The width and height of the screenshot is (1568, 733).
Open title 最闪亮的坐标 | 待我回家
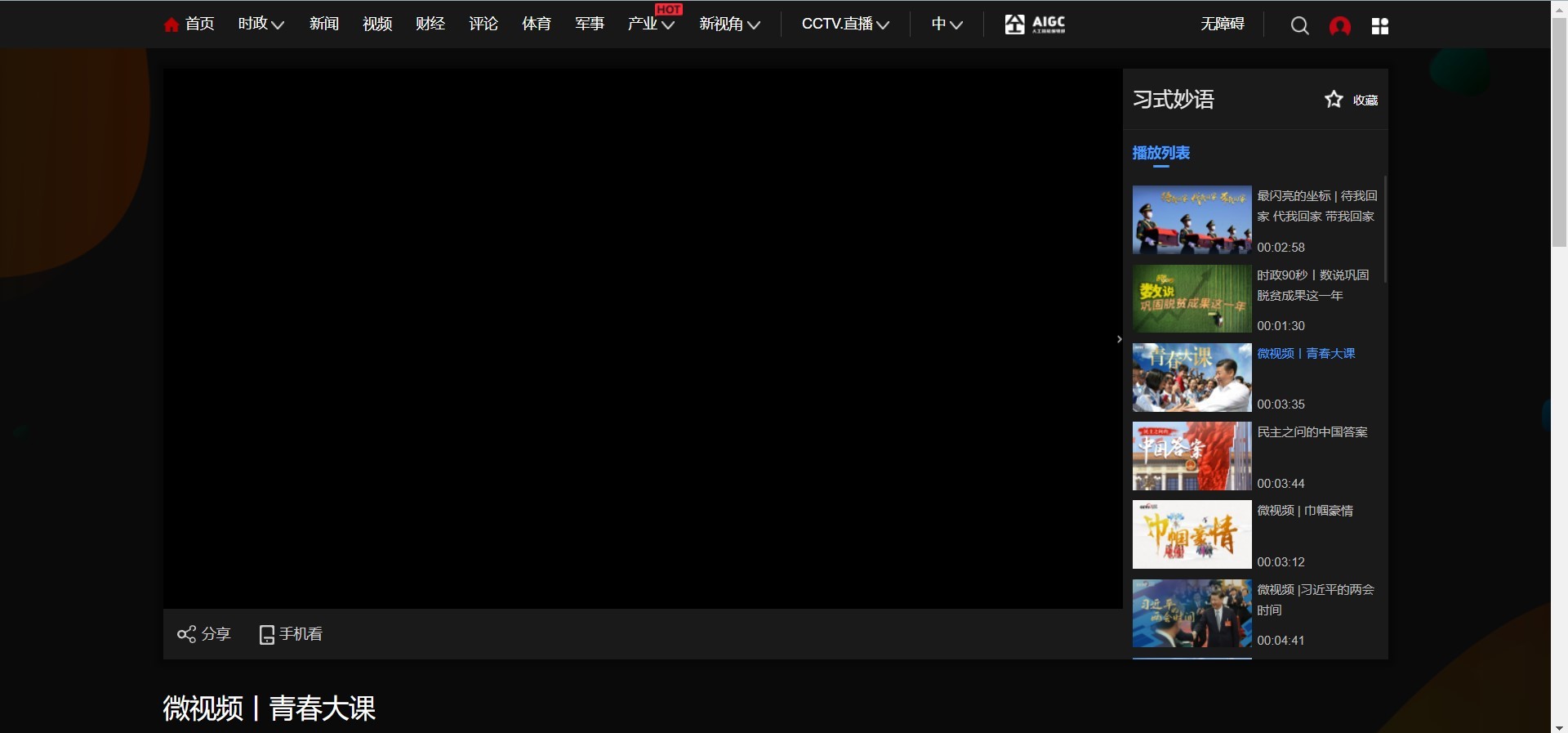pos(1316,206)
